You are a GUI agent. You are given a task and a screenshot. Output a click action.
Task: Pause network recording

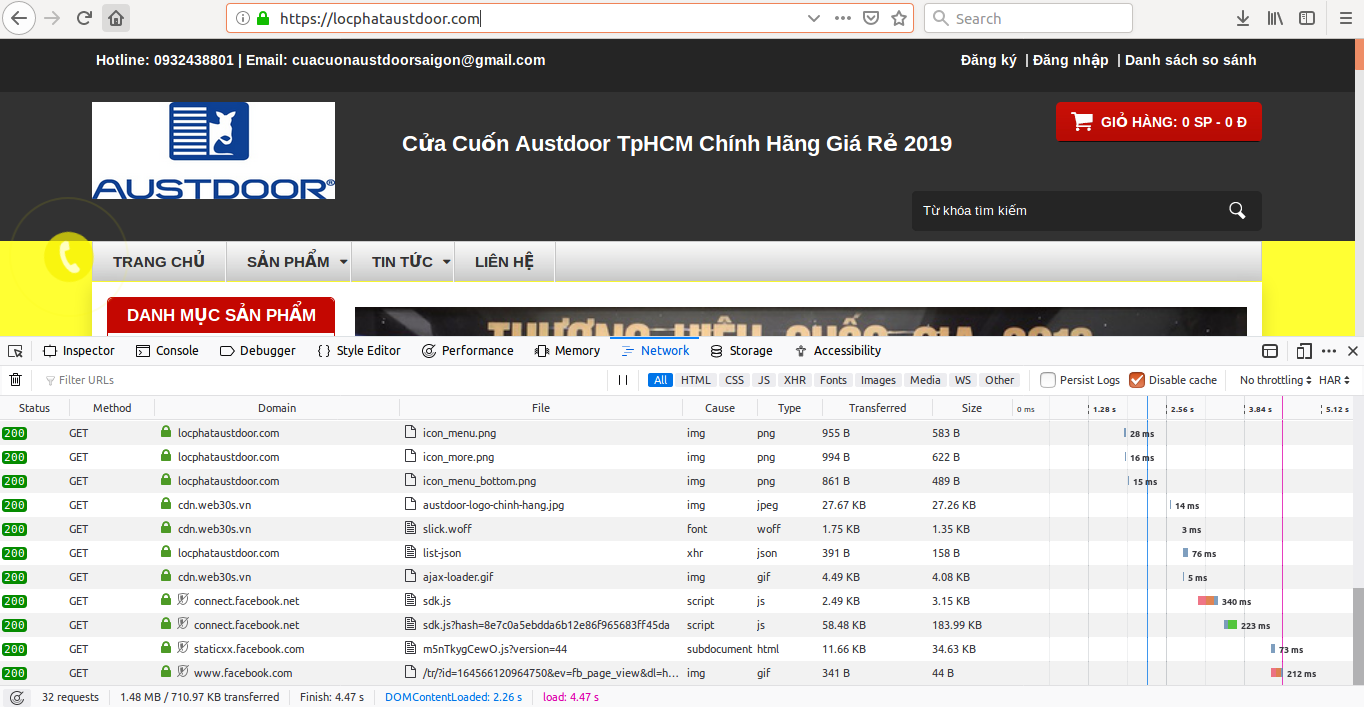pos(623,380)
